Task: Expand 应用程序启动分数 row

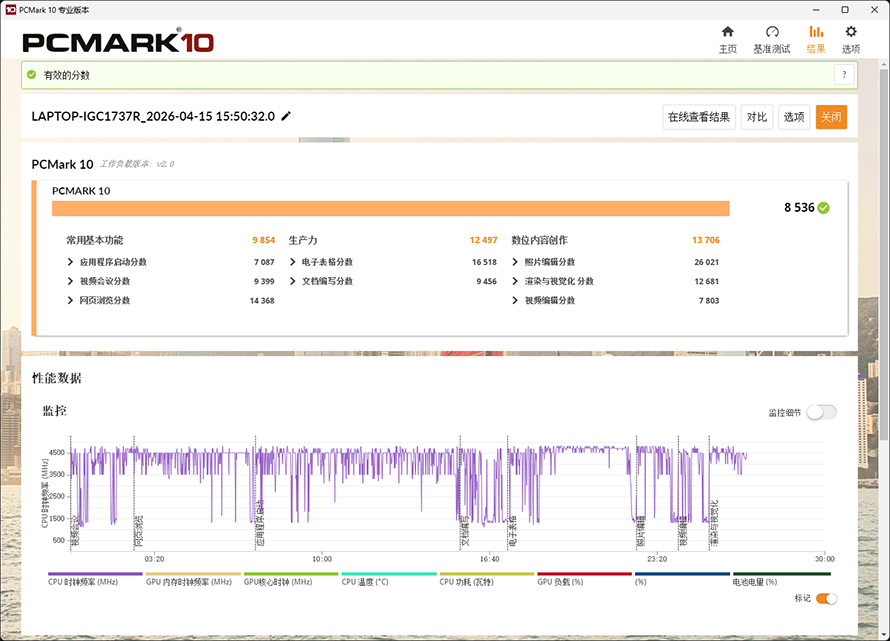Action: (x=70, y=262)
